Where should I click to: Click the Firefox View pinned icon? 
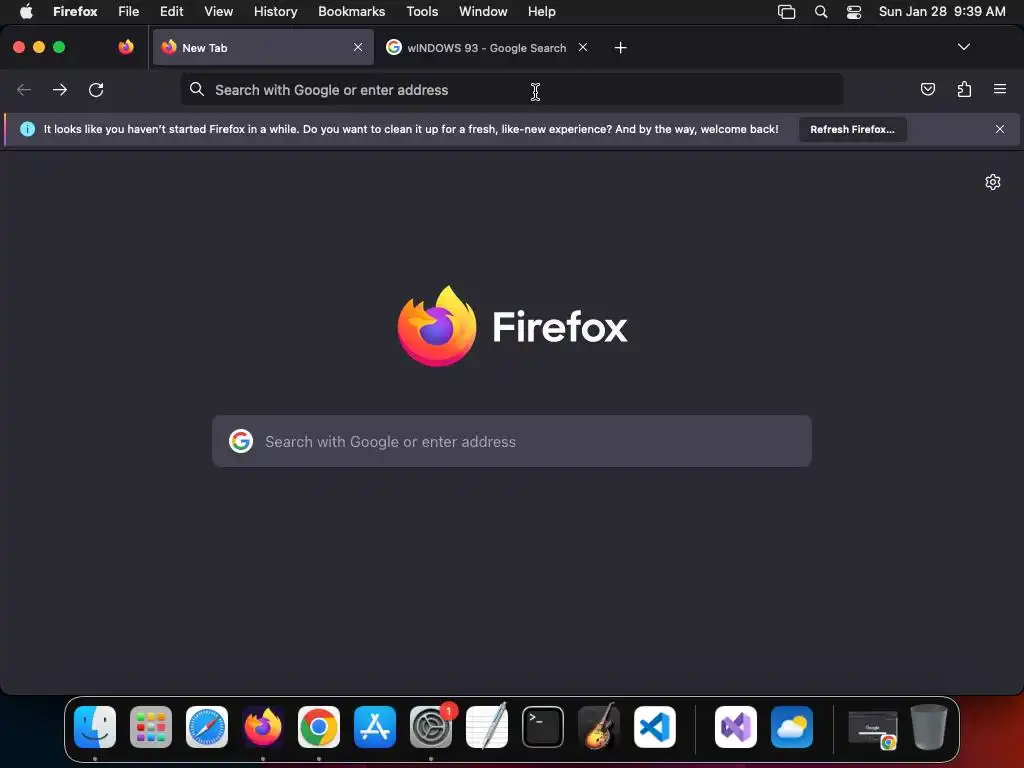coord(126,47)
